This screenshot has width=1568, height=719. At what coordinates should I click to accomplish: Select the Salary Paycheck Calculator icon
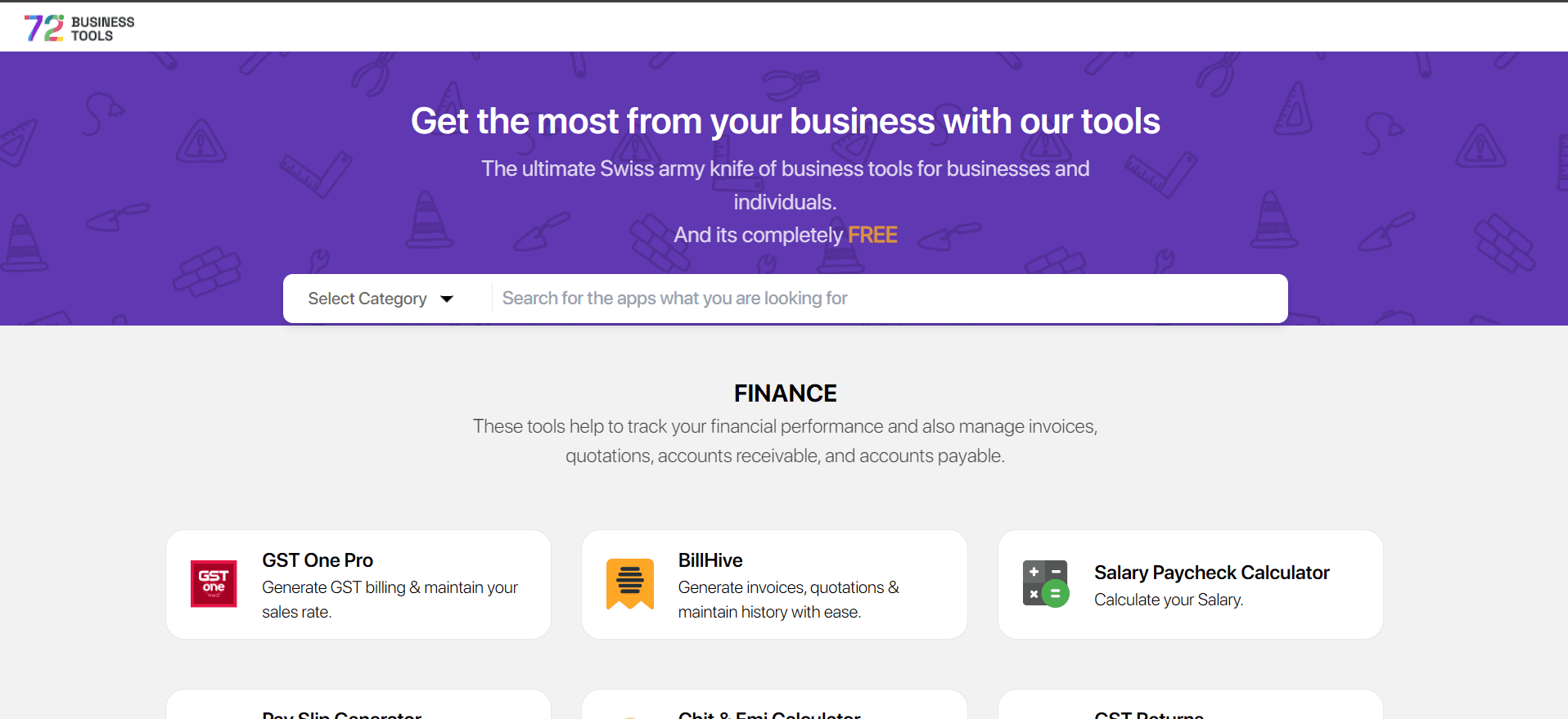click(1044, 584)
